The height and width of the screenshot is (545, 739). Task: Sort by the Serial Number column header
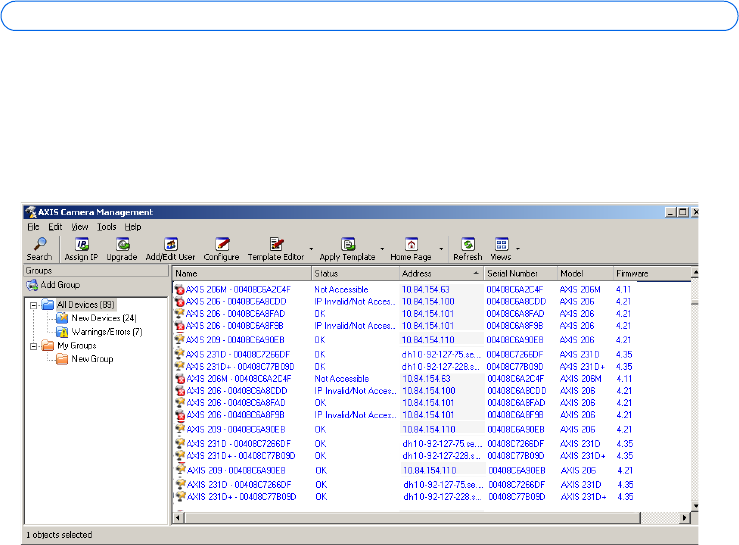pyautogui.click(x=520, y=273)
